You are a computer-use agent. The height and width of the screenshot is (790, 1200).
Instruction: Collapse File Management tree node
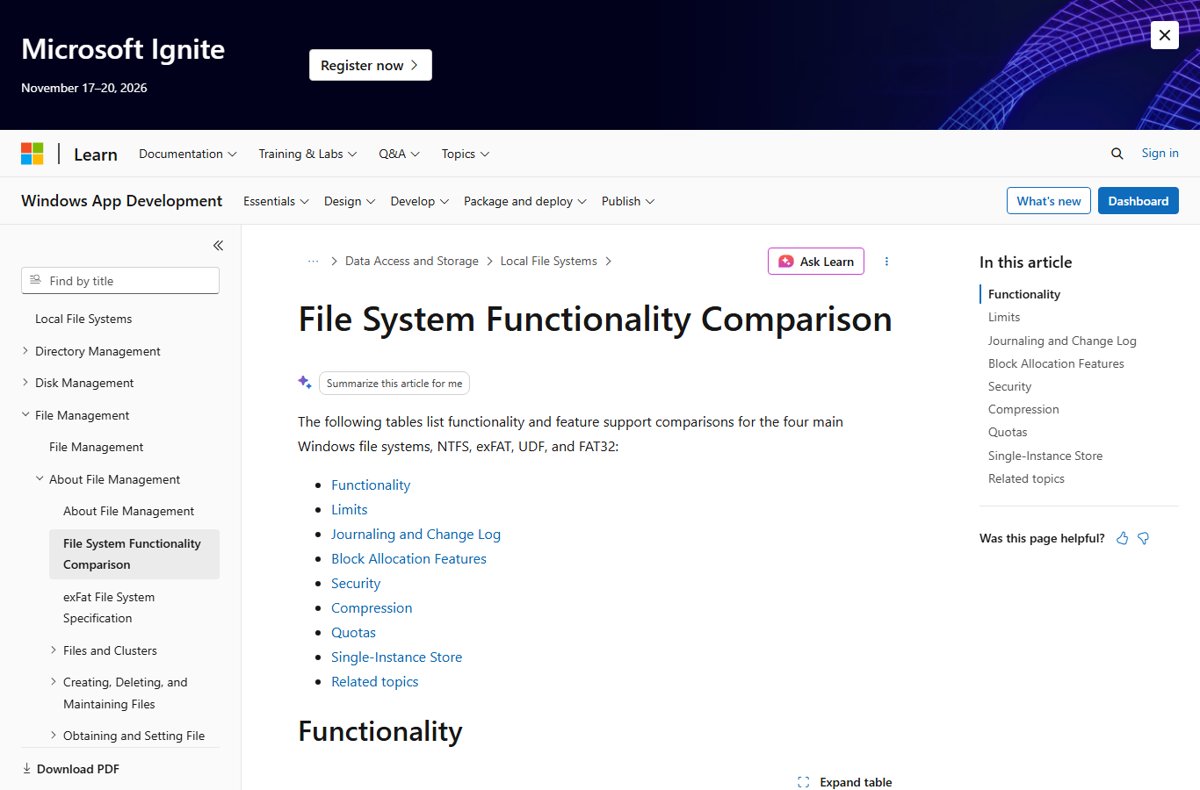click(x=26, y=415)
